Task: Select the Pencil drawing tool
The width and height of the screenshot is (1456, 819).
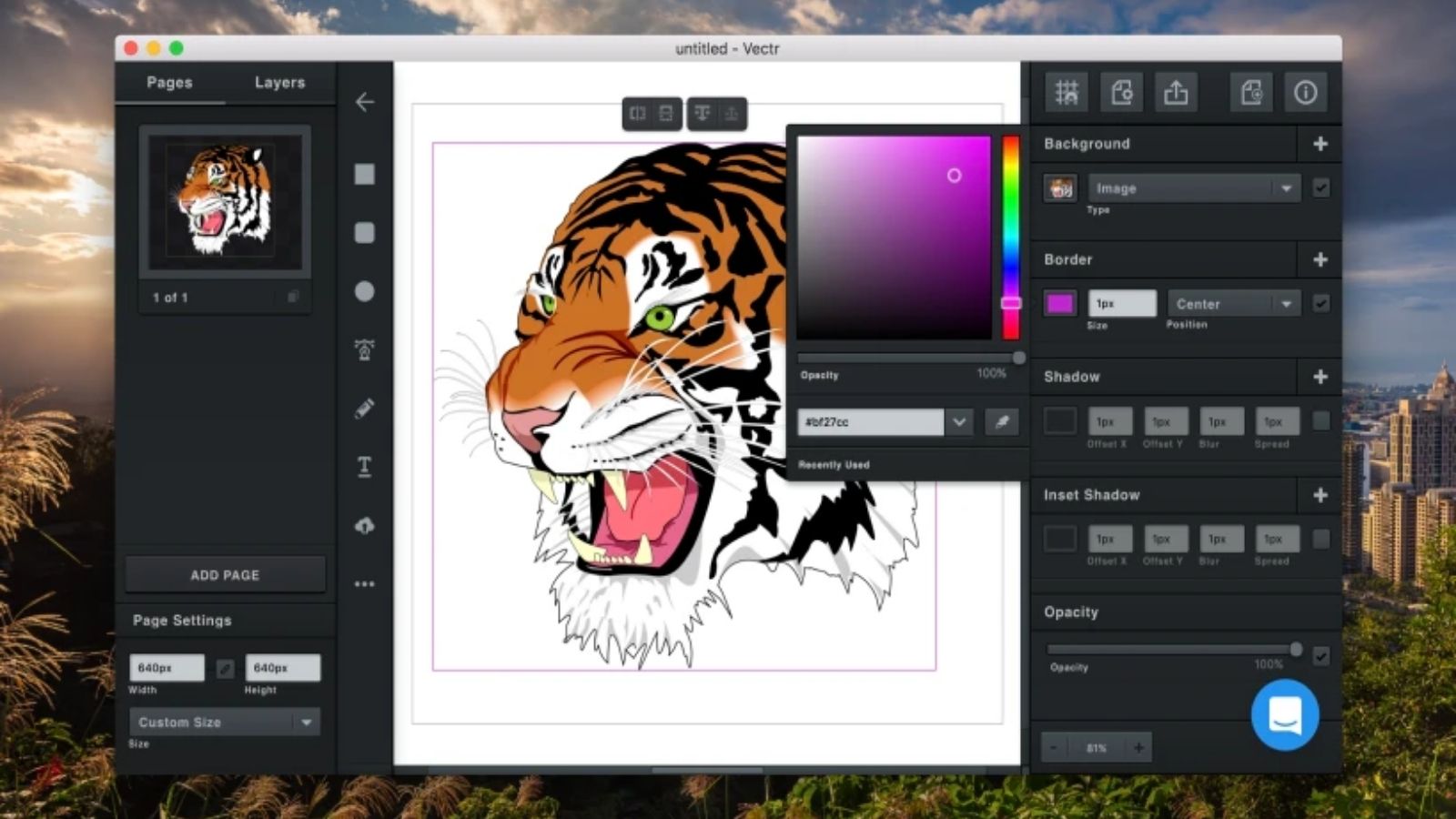Action: (364, 408)
